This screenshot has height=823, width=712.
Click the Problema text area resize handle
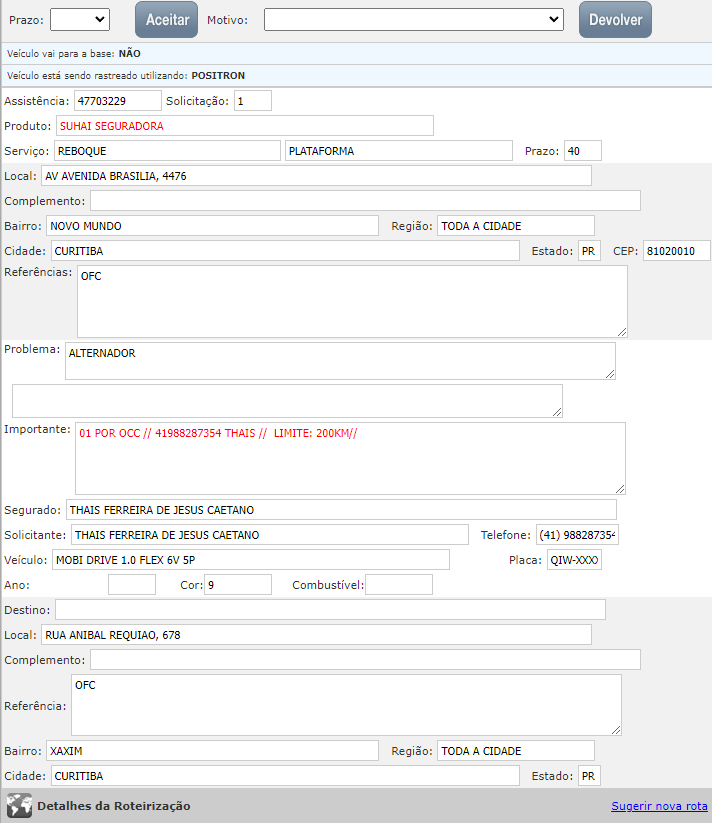610,374
